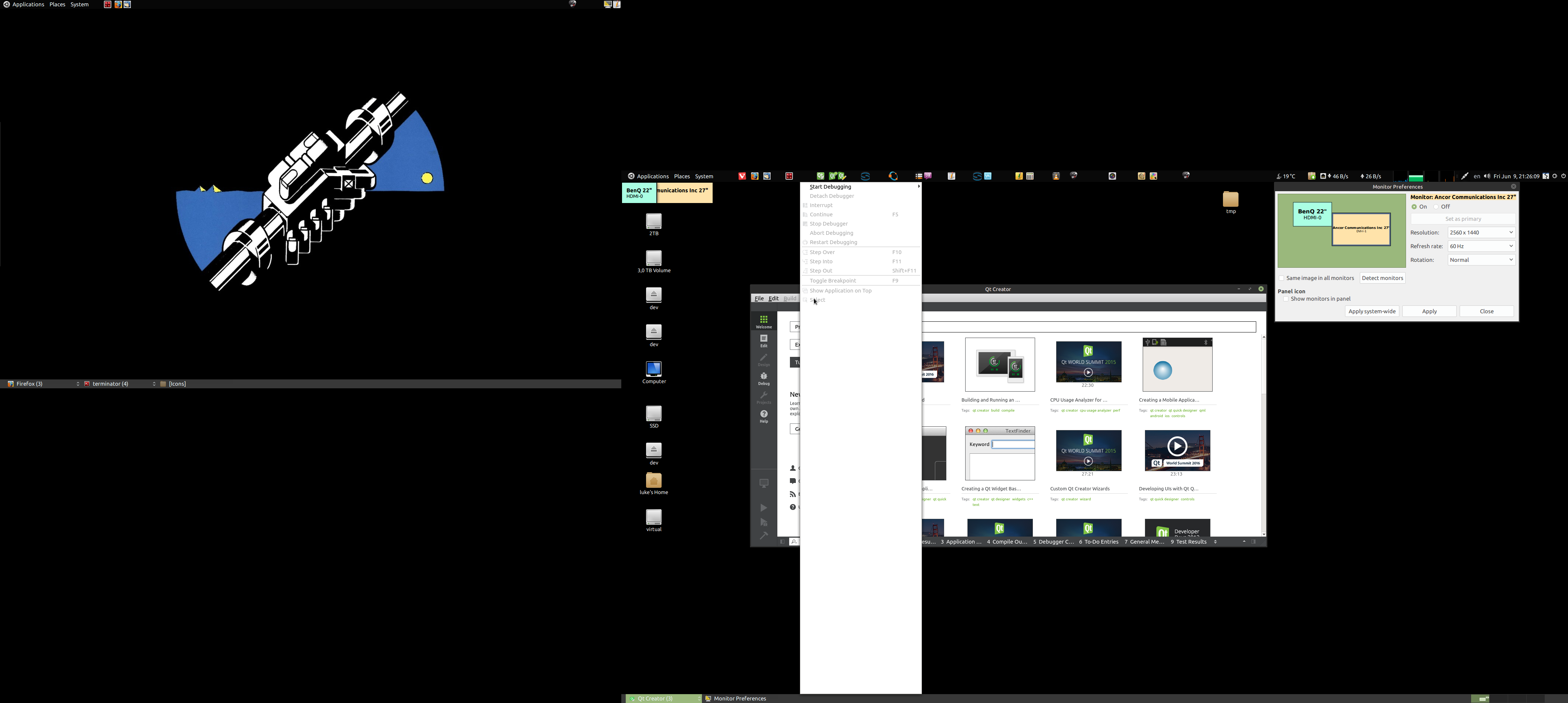Double-check Computer desktop icon by clicking it
The image size is (1568, 703).
(654, 371)
